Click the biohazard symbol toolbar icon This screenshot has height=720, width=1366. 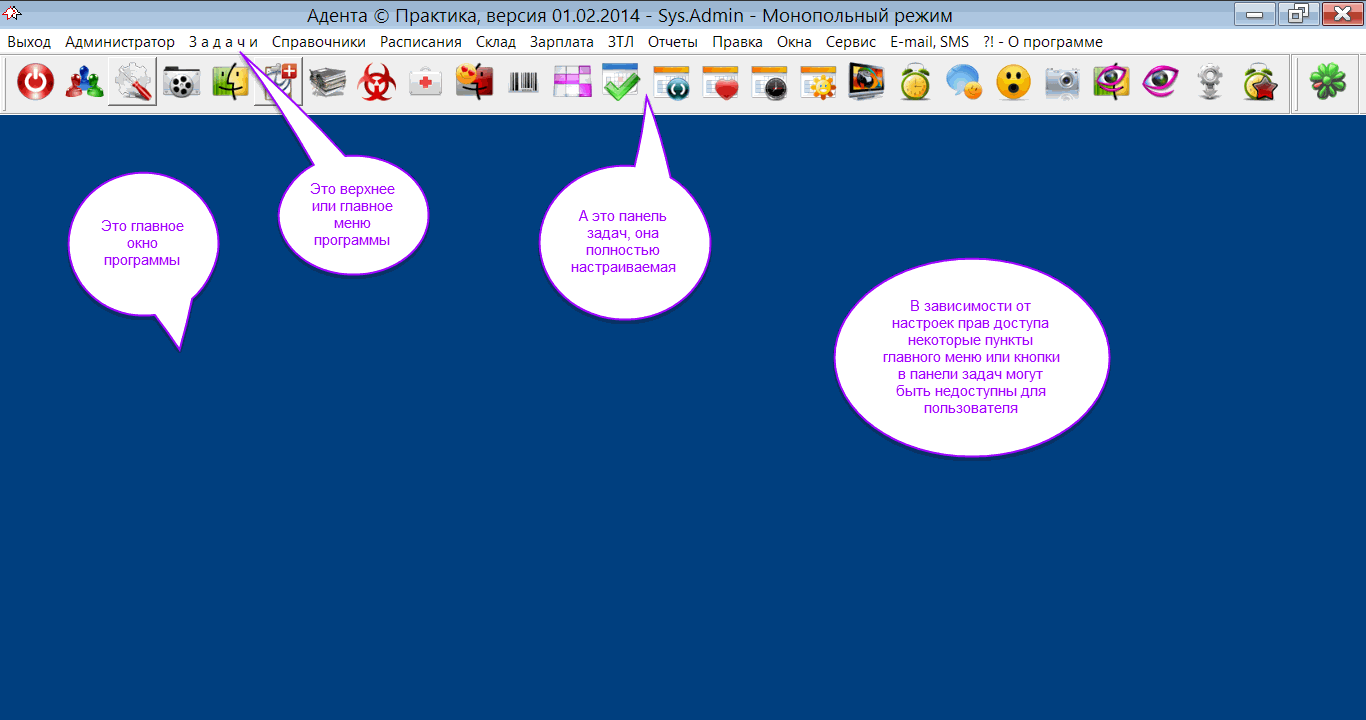[377, 83]
